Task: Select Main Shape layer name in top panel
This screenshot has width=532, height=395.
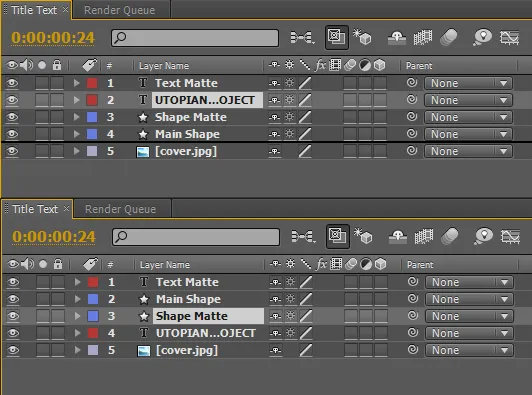Action: click(187, 134)
